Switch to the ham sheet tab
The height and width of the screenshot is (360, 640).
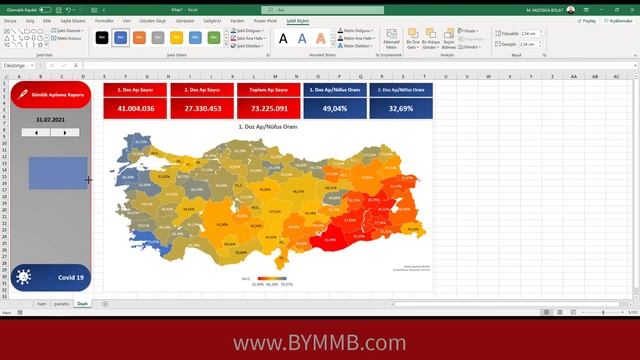click(42, 304)
